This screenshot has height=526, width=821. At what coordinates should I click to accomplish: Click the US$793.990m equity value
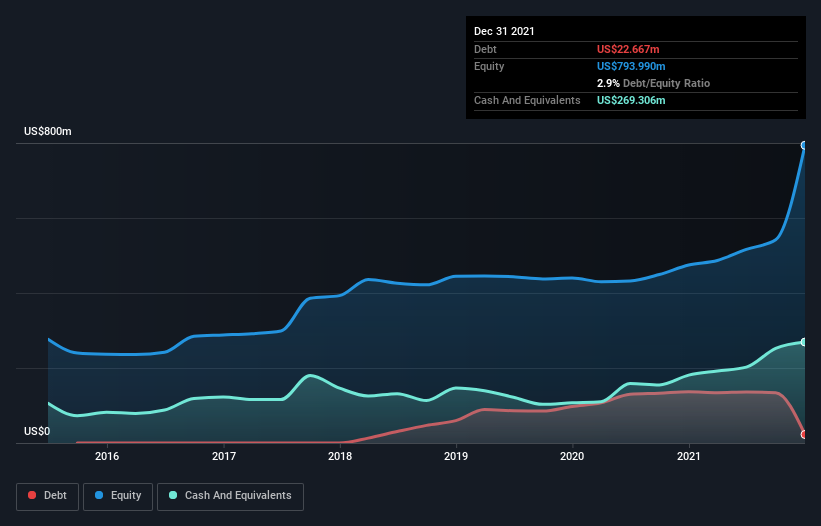coord(631,66)
